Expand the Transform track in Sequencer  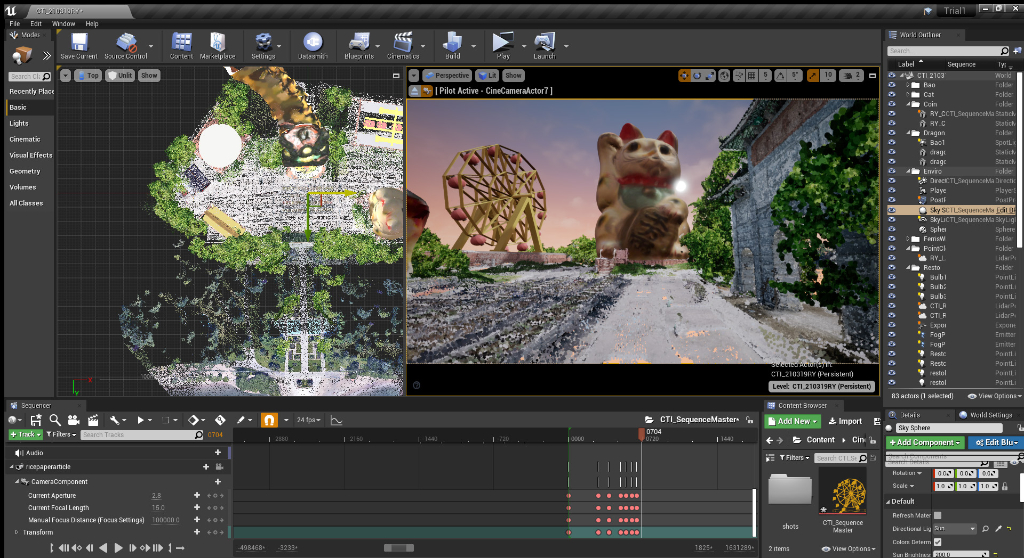(15, 532)
